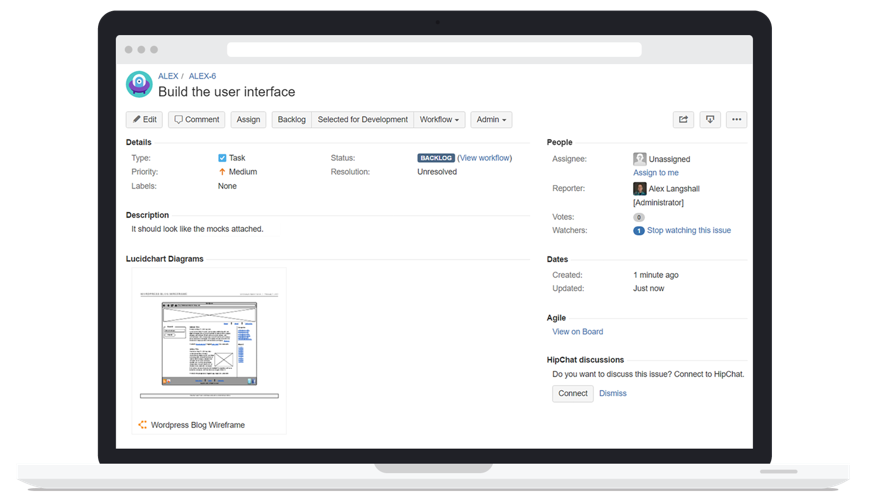Viewport: 871px width, 496px height.
Task: Click the Assign to me link
Action: coord(655,173)
